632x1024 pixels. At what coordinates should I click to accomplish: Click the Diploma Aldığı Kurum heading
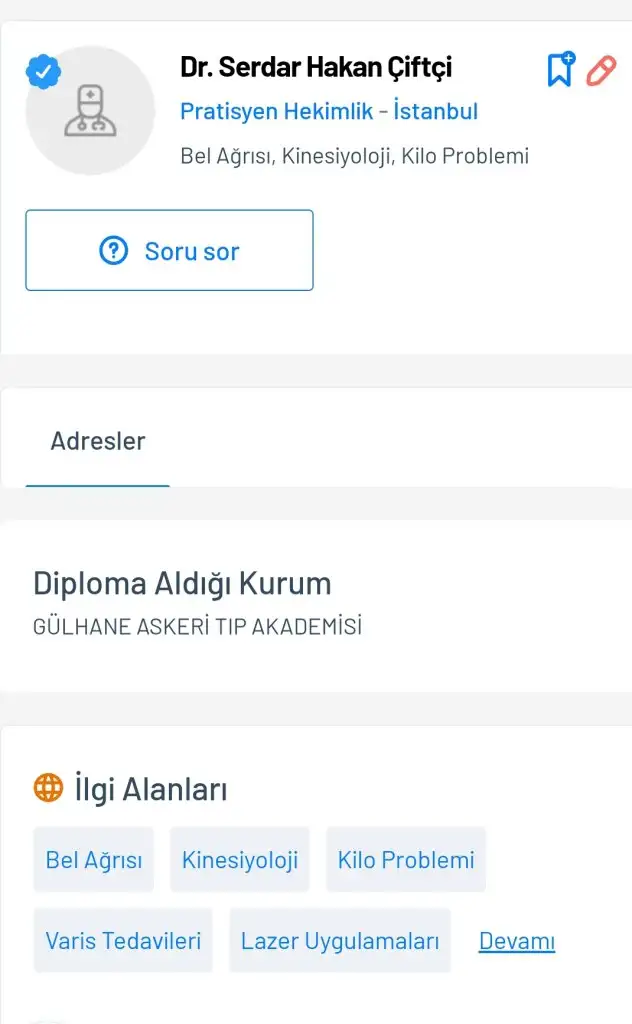pos(182,583)
